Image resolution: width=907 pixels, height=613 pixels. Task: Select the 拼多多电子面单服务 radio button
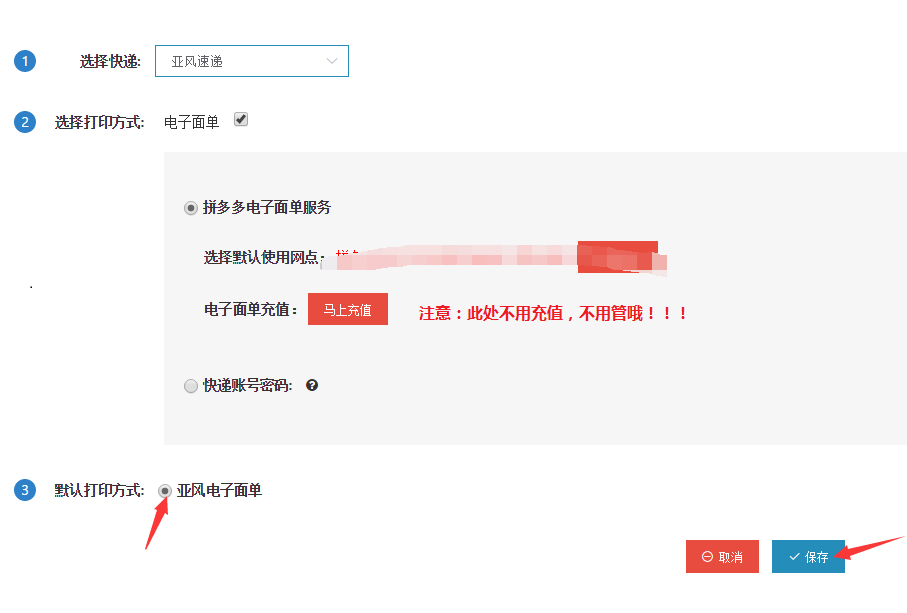(190, 208)
